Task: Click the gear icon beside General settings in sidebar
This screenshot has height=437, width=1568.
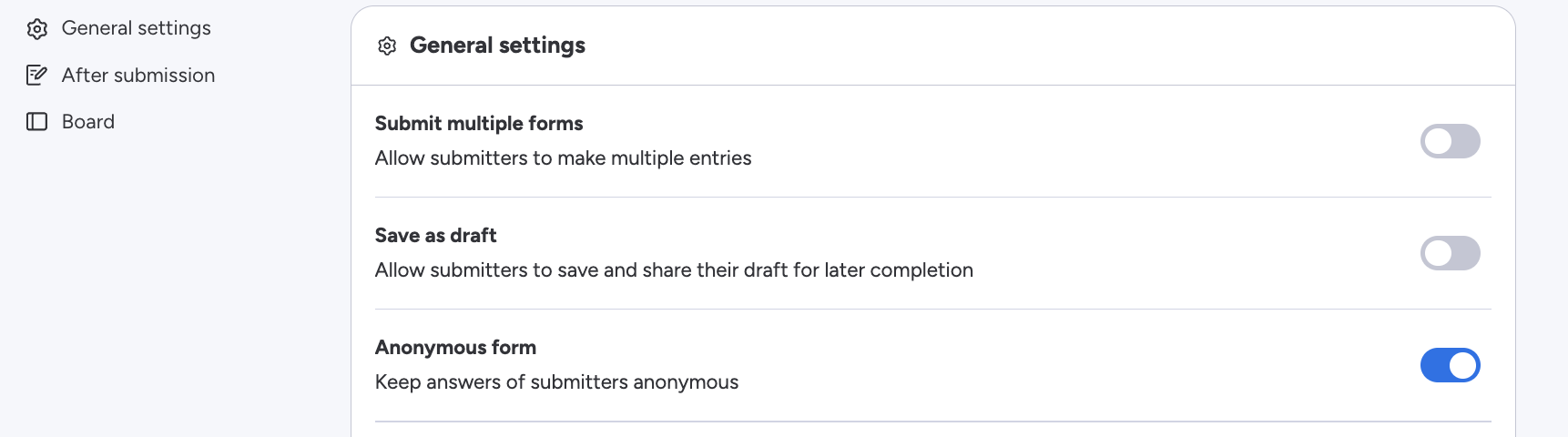Action: pyautogui.click(x=36, y=29)
